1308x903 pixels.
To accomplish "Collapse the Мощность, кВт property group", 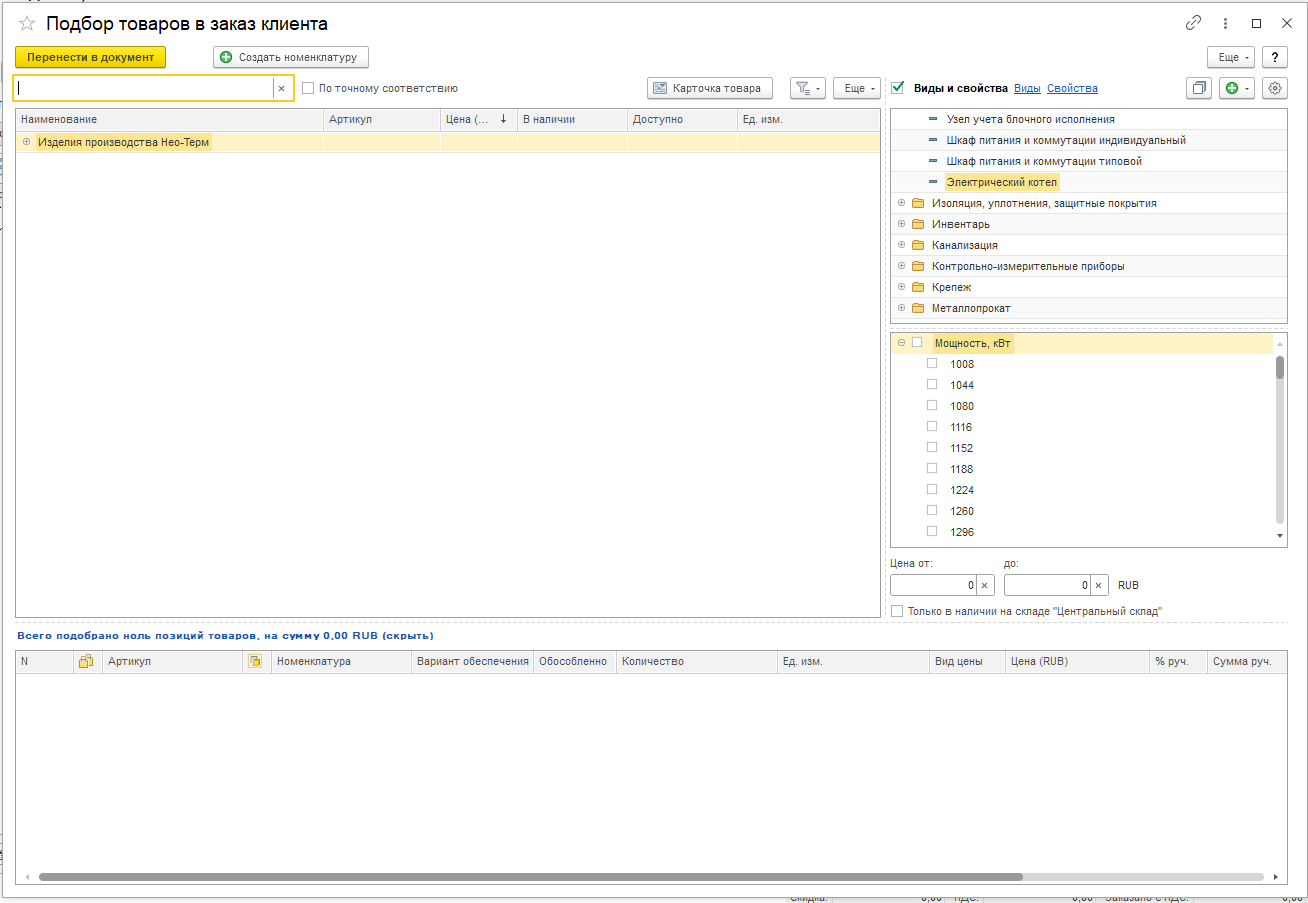I will click(x=901, y=342).
